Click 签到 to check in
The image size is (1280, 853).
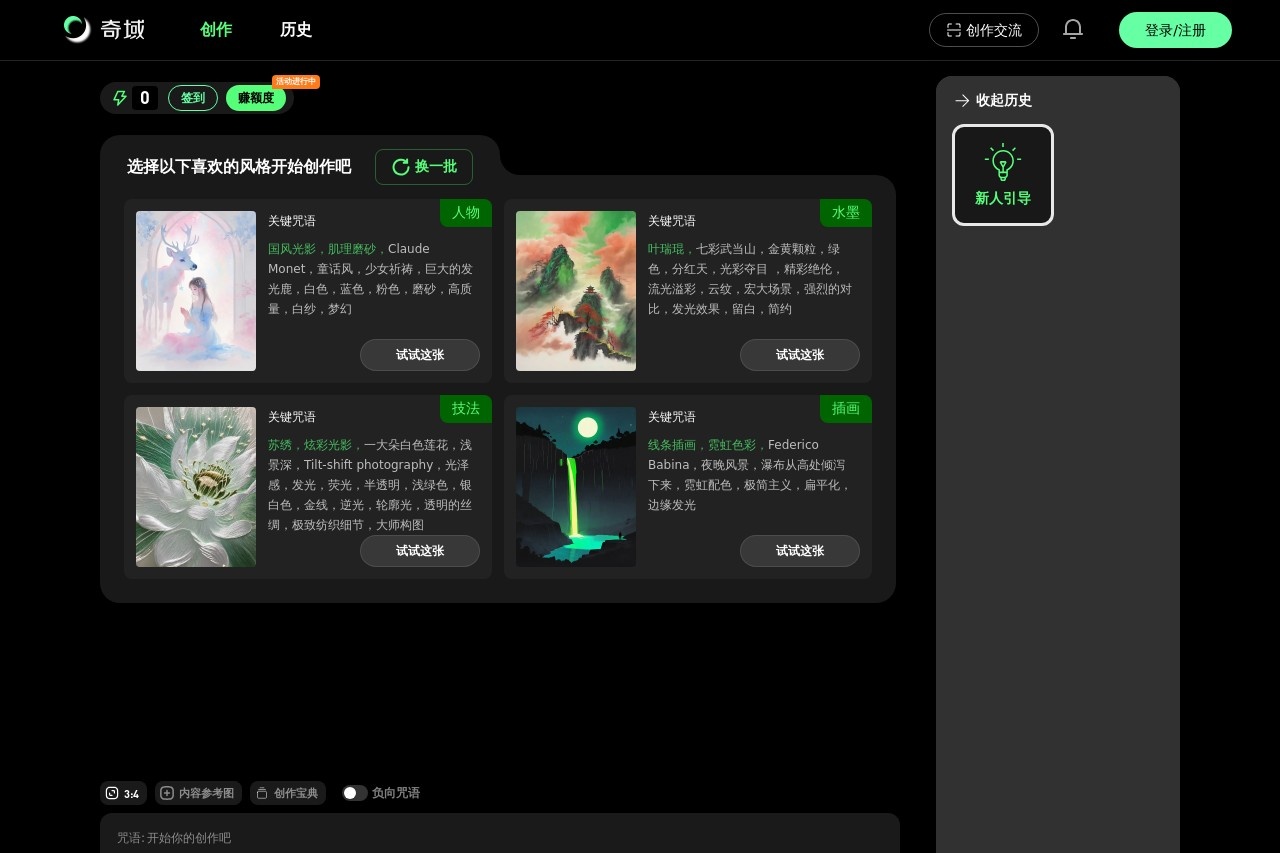[192, 97]
